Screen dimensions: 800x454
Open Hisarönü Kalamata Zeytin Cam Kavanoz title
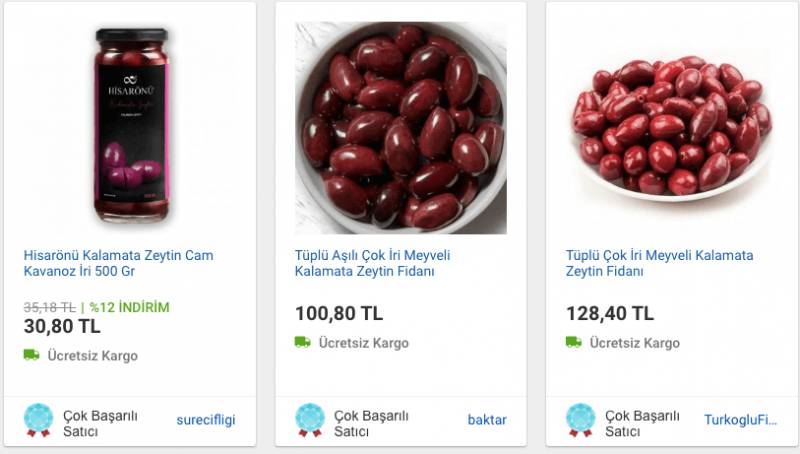[x=118, y=263]
